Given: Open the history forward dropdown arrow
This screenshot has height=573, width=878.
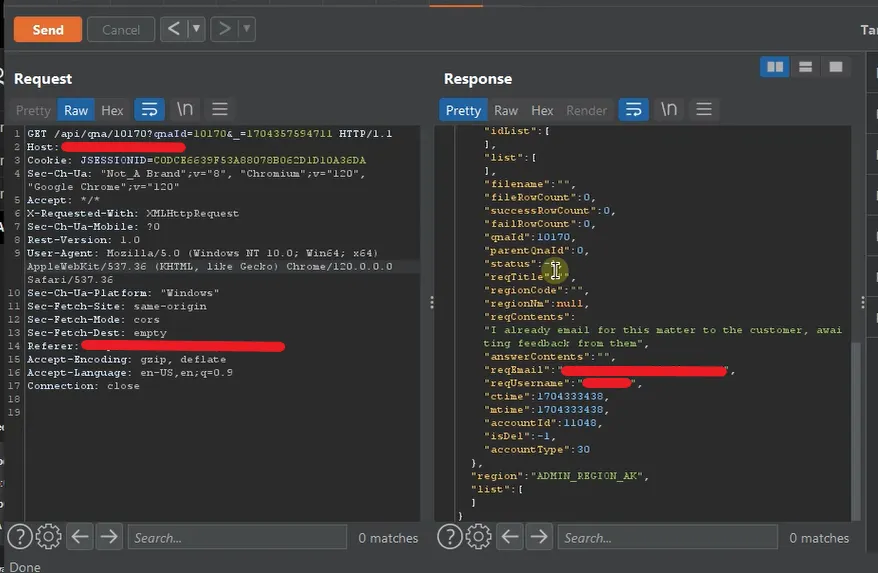Looking at the screenshot, I should (x=246, y=30).
